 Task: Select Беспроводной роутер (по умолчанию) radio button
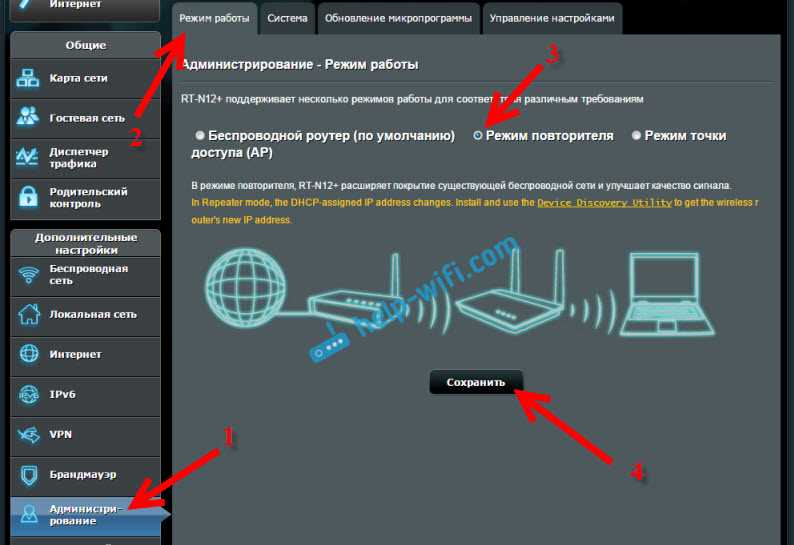(x=200, y=135)
